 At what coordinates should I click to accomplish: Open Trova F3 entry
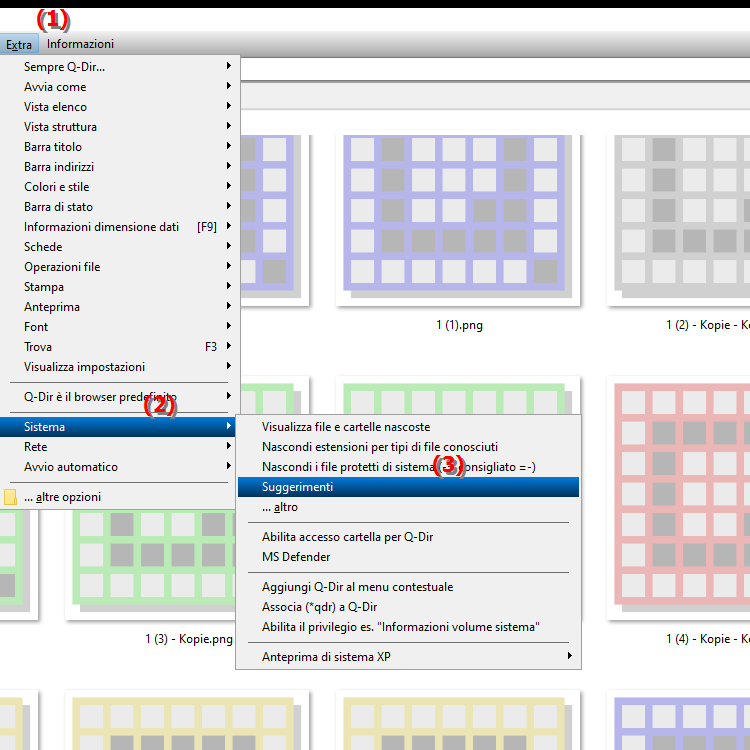(120, 347)
